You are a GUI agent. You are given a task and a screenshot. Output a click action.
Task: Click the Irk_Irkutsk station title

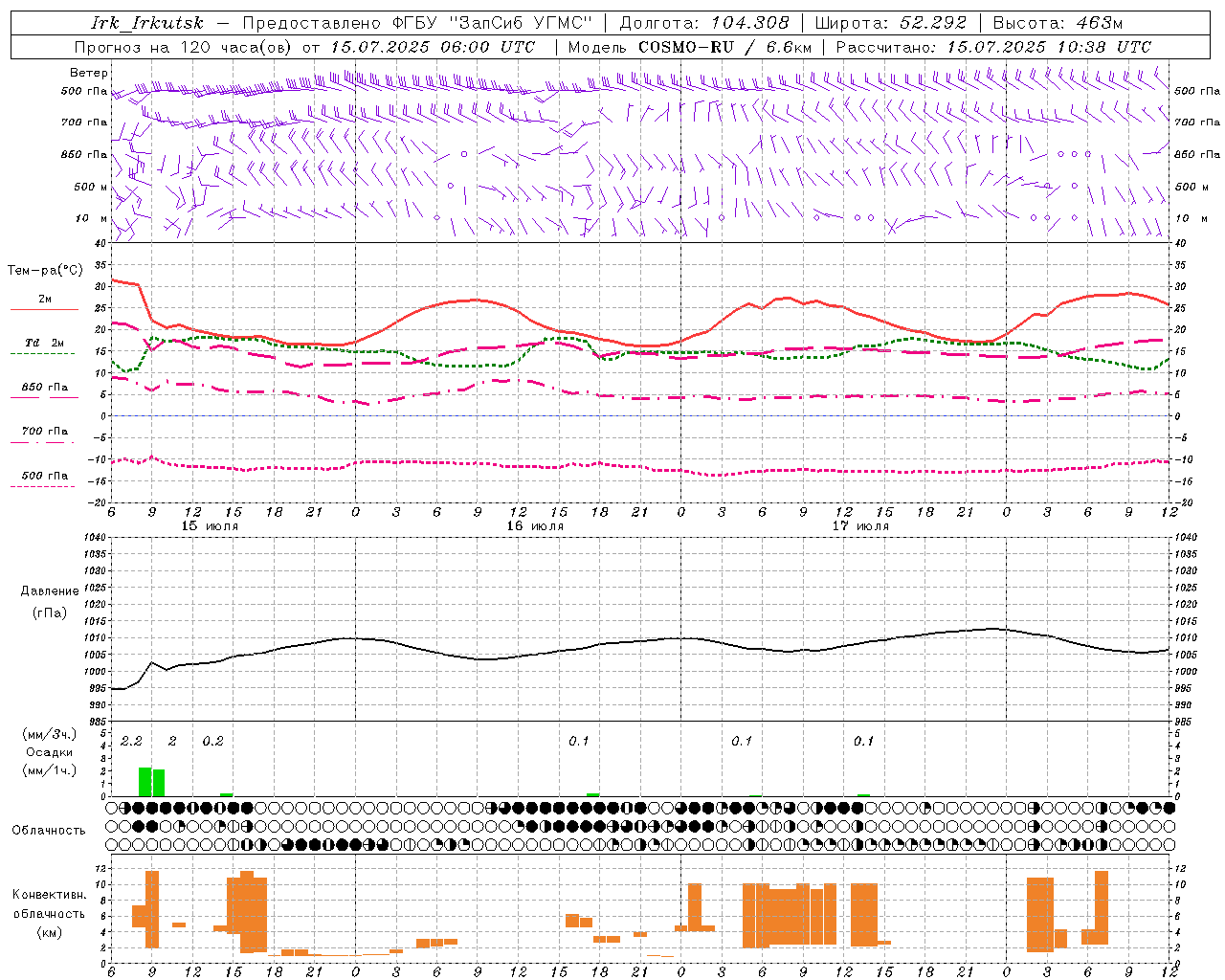click(x=146, y=23)
